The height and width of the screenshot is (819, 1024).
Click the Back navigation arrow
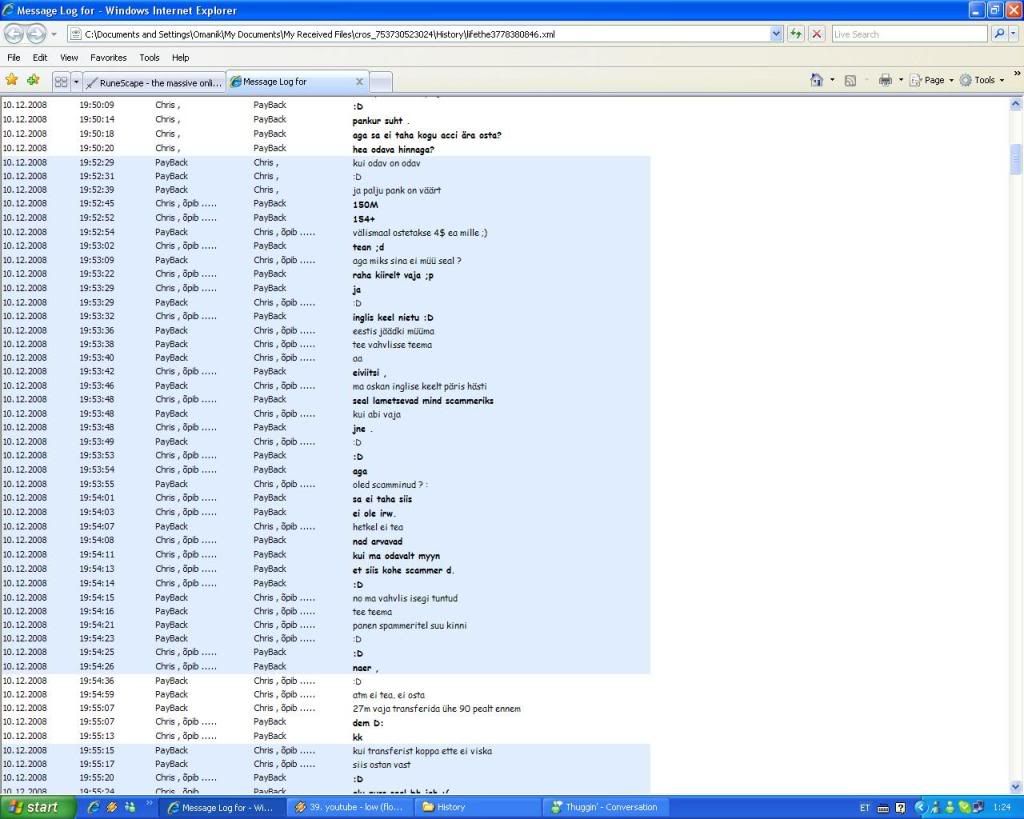point(14,34)
